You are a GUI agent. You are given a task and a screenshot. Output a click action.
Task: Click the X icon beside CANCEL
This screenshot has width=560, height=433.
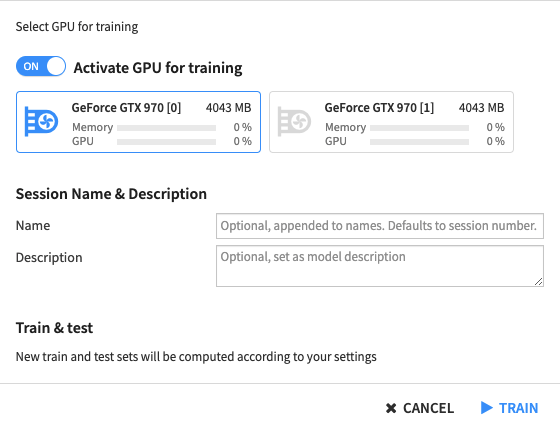tap(391, 408)
